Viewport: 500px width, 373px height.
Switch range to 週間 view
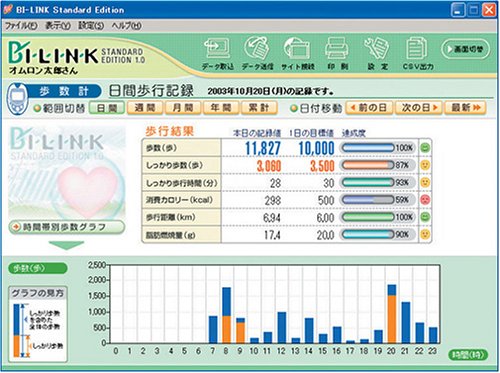click(145, 108)
